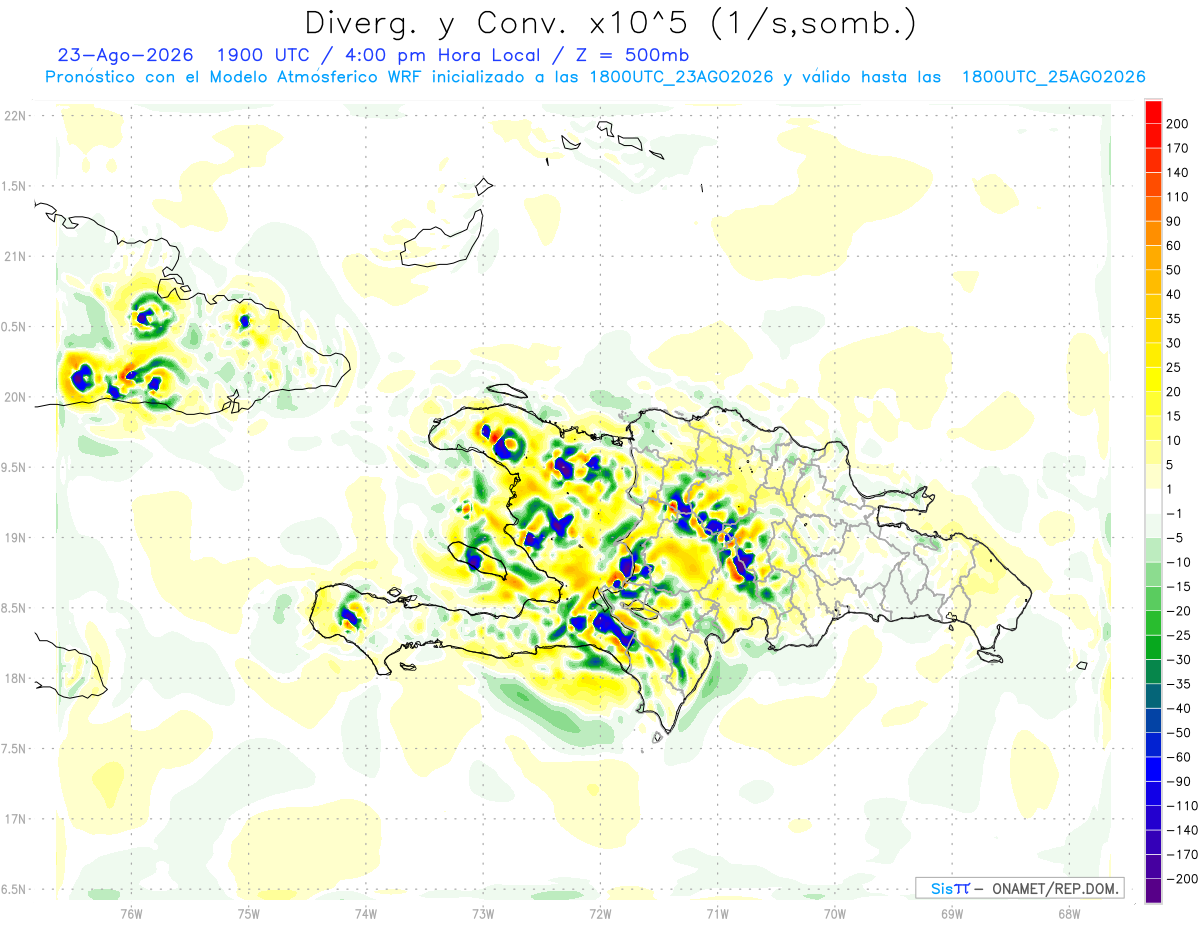Click the negative '-15' color scale value
Screen dimensions: 1200x927
pos(1178,587)
